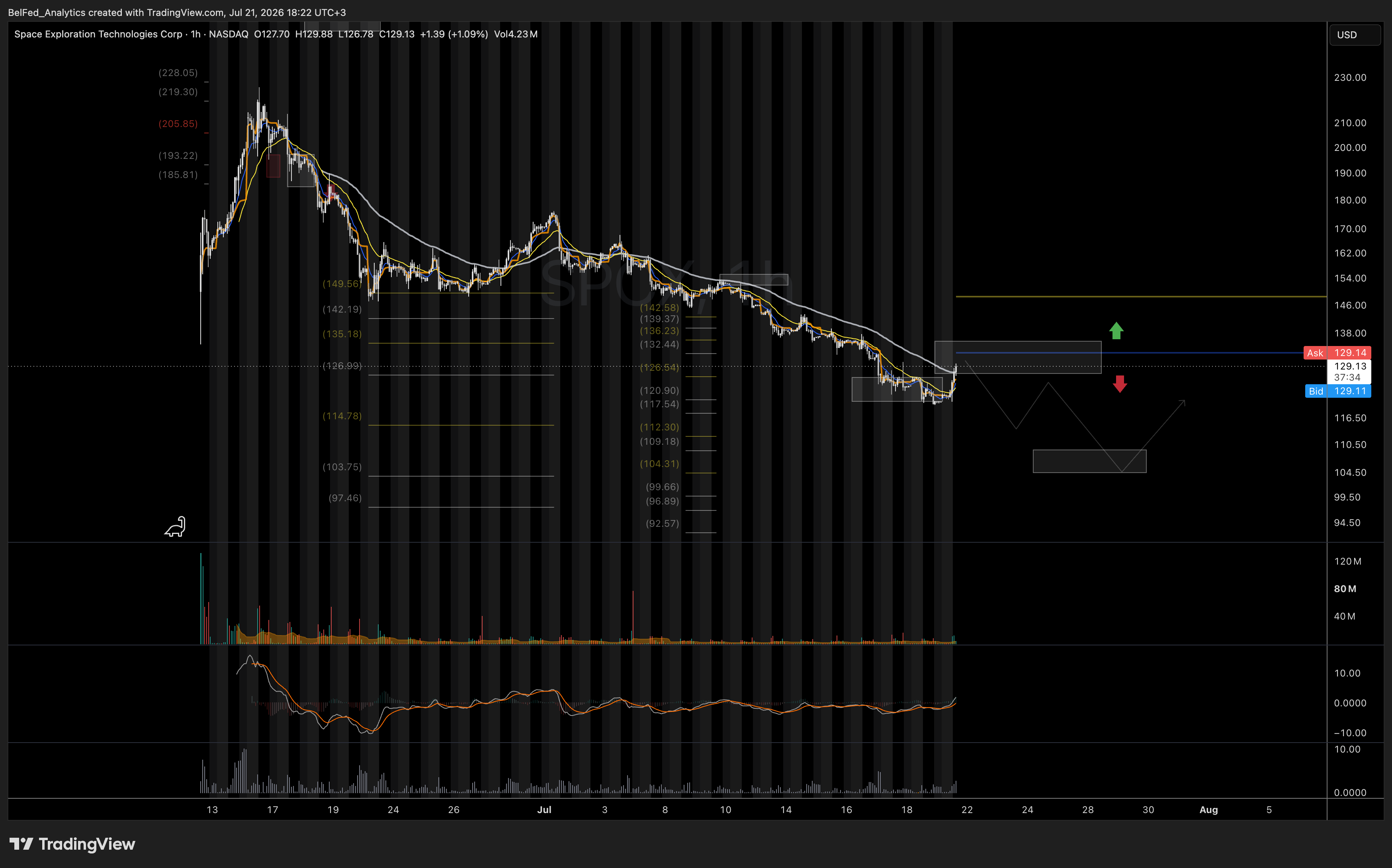The height and width of the screenshot is (868, 1392).
Task: Click the current price label 129.13
Action: coord(1349,366)
